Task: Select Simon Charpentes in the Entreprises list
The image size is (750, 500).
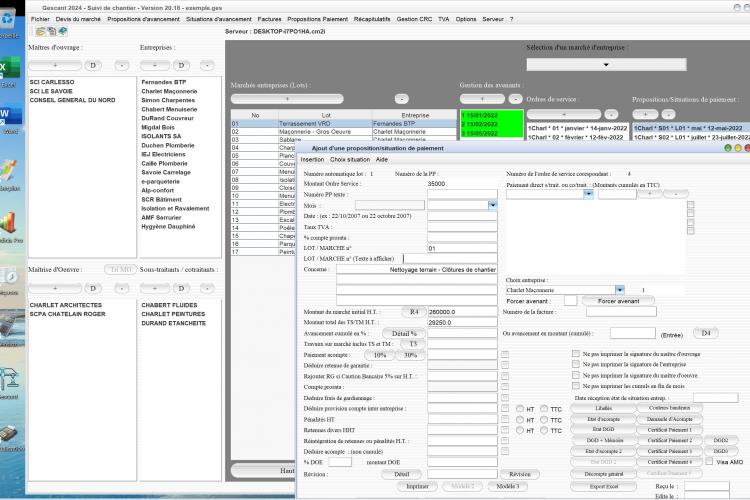Action: click(x=168, y=100)
